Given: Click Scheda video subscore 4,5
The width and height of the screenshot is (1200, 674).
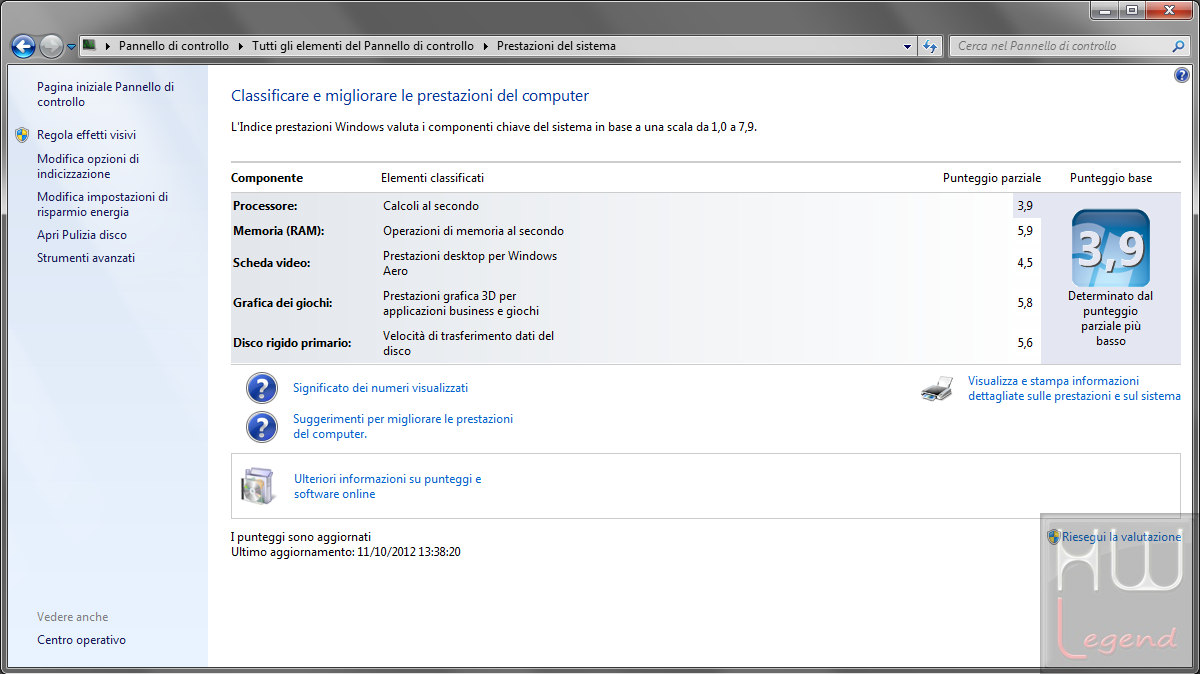Looking at the screenshot, I should [x=1025, y=264].
